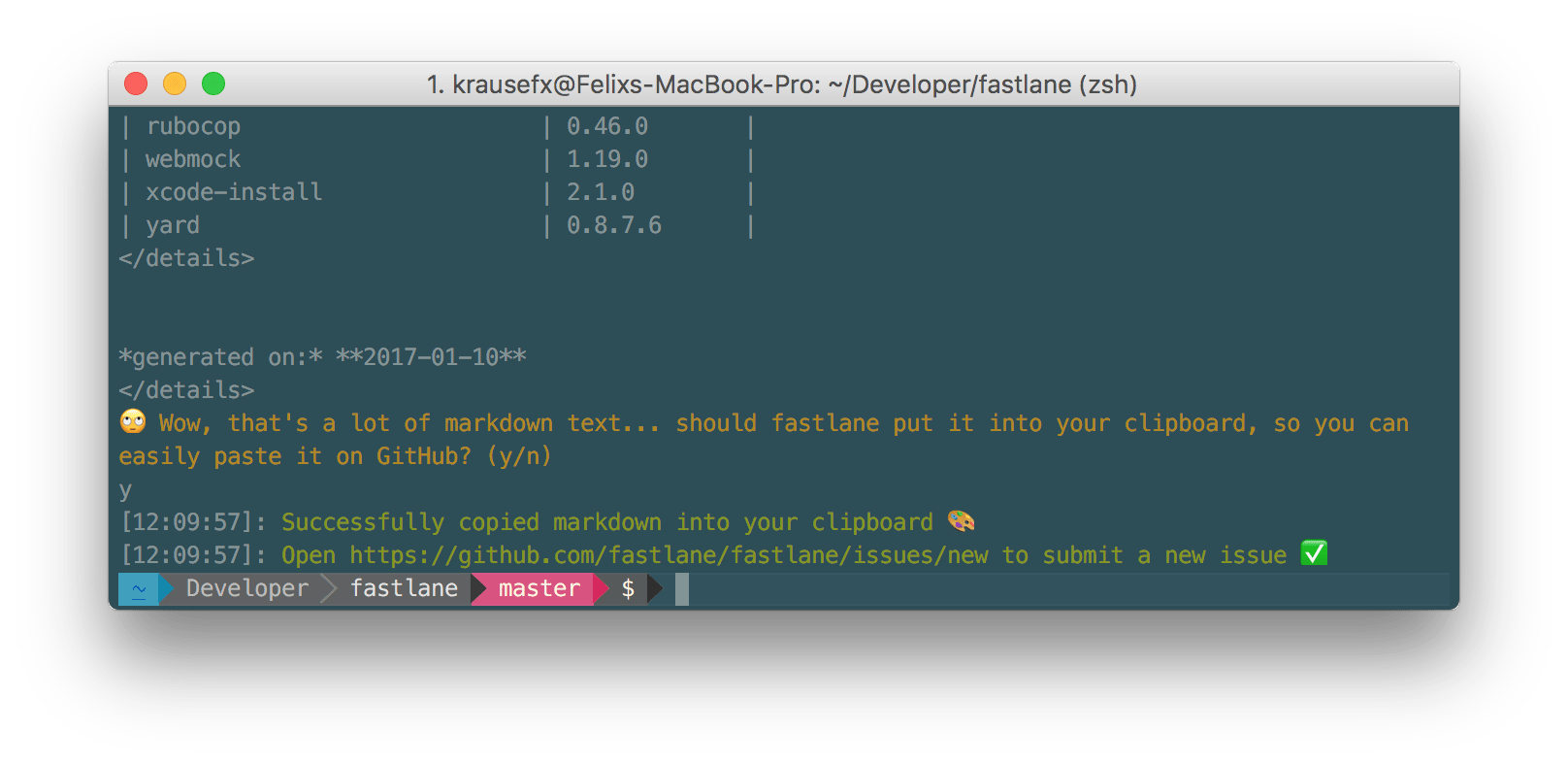Click the xcode-install table row
The width and height of the screenshot is (1568, 765).
click(x=437, y=192)
